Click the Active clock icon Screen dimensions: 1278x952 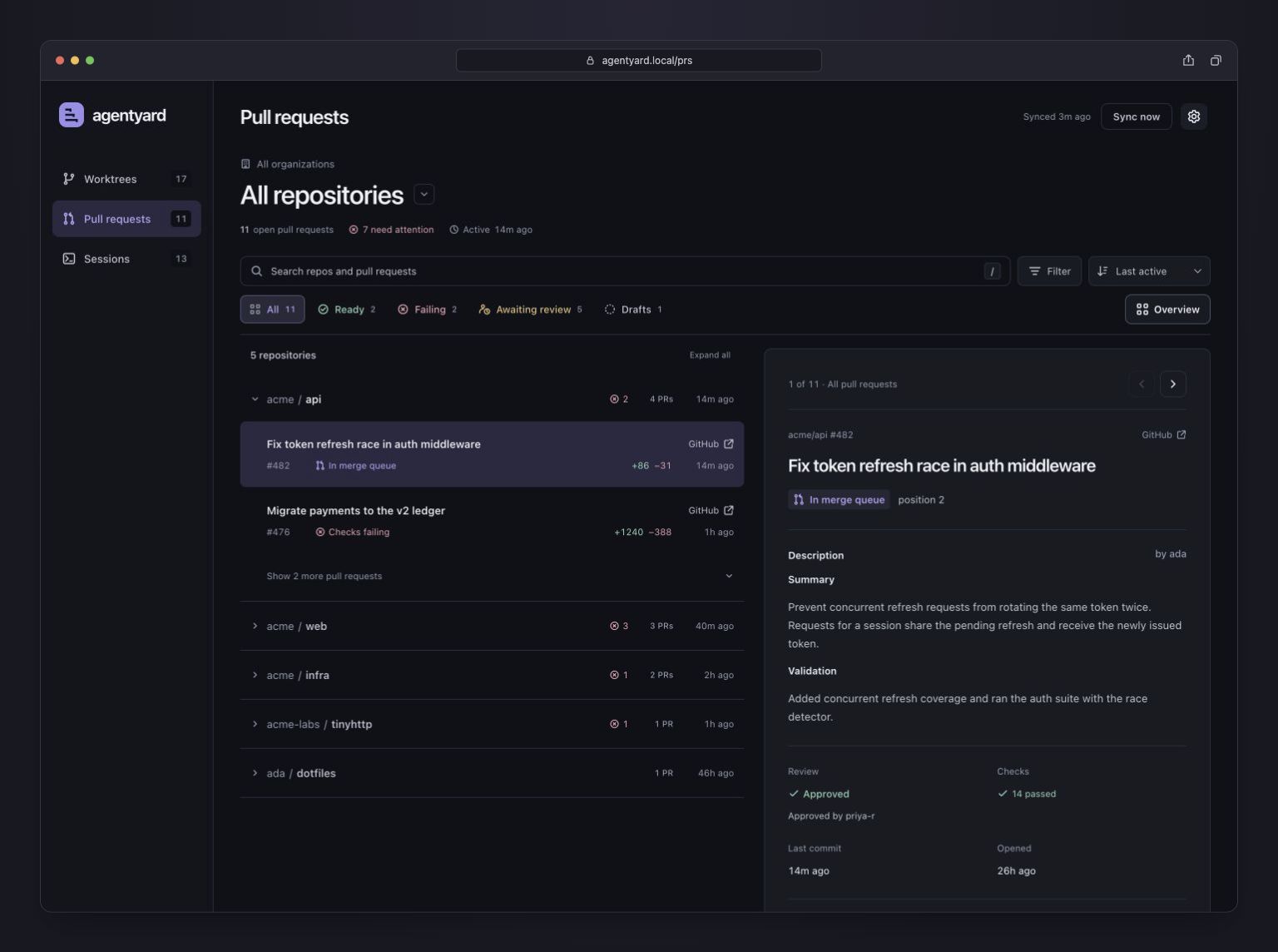pos(454,230)
